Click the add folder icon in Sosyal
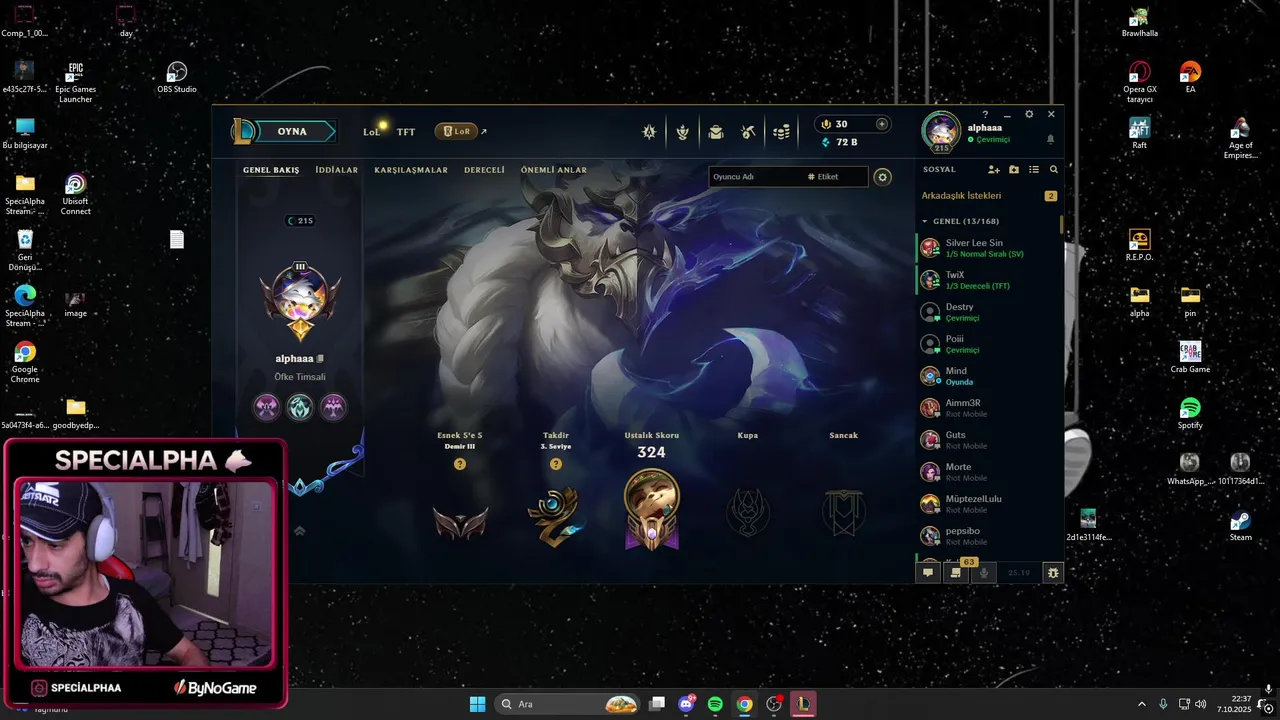Image resolution: width=1280 pixels, height=720 pixels. (x=1014, y=170)
